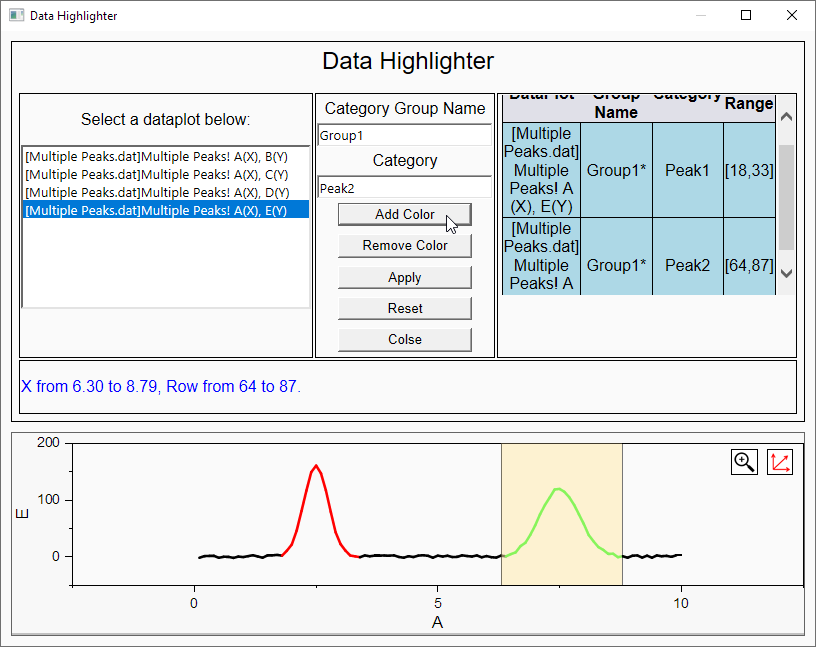Click the Colse button to exit

(404, 339)
